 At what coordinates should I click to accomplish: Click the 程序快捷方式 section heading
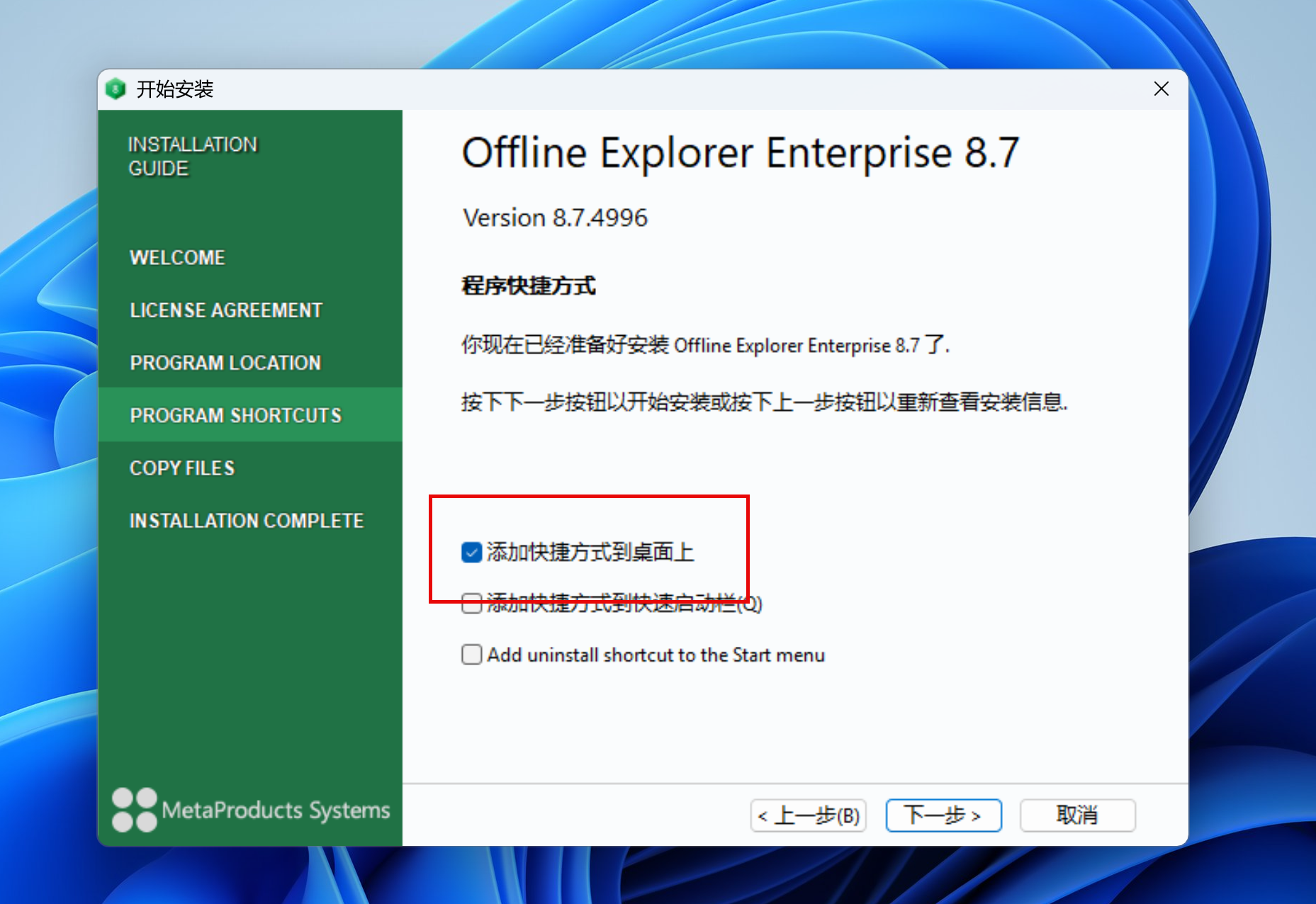[x=528, y=286]
